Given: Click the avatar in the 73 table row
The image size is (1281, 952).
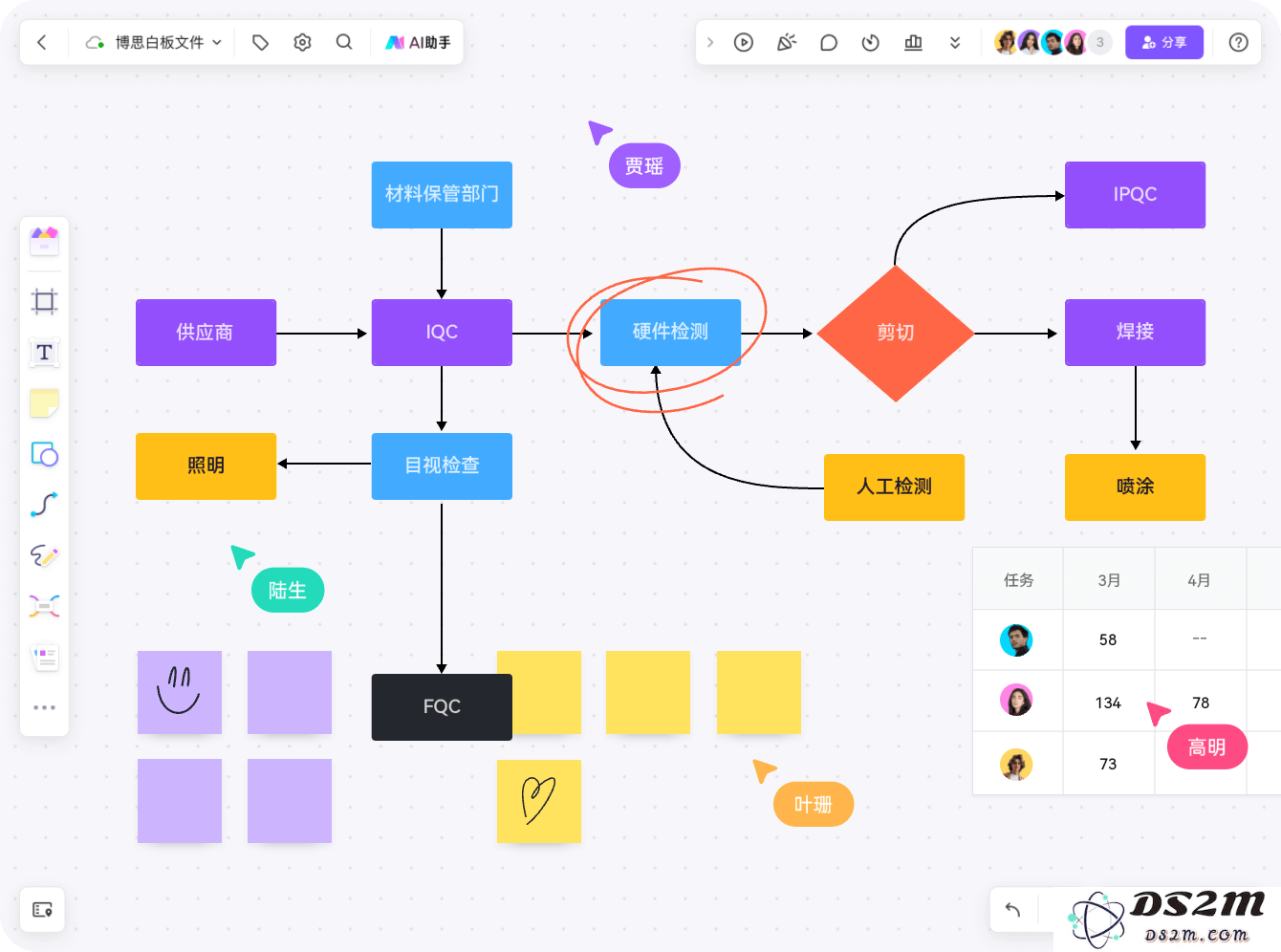Looking at the screenshot, I should click(1016, 764).
